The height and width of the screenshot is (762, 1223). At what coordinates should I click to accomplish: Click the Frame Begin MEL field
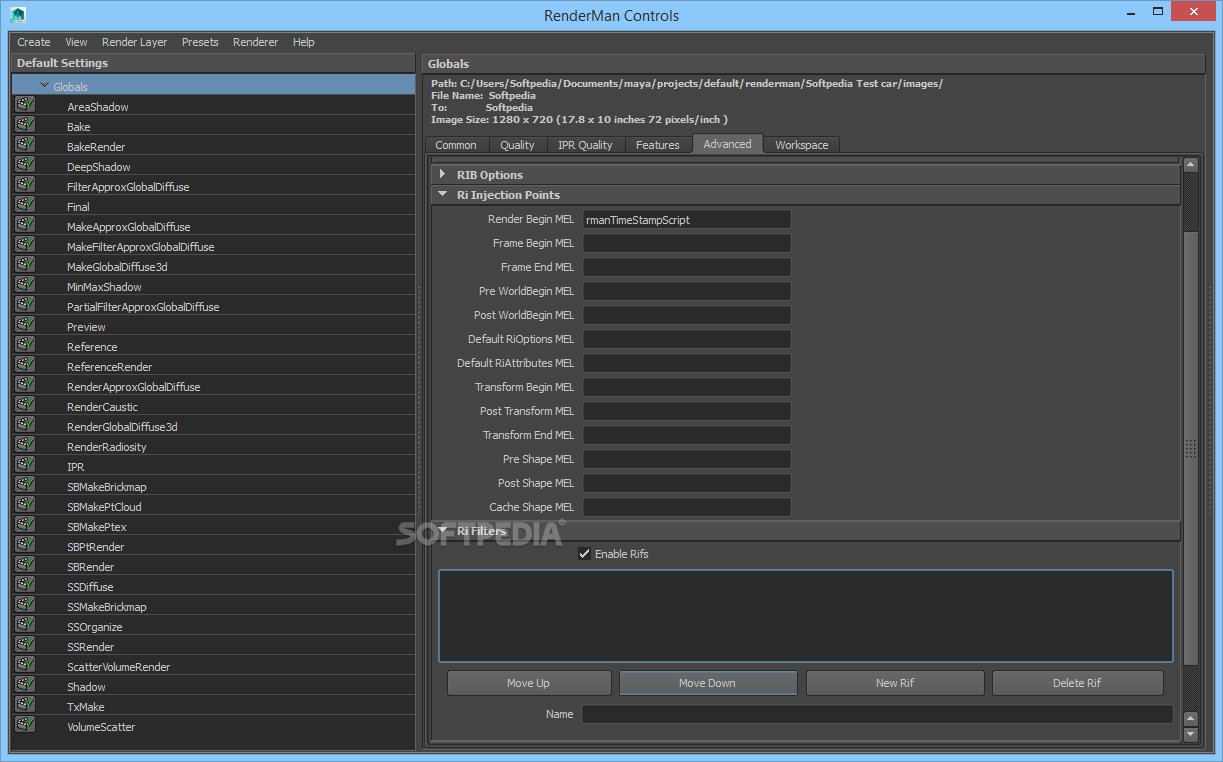tap(687, 243)
